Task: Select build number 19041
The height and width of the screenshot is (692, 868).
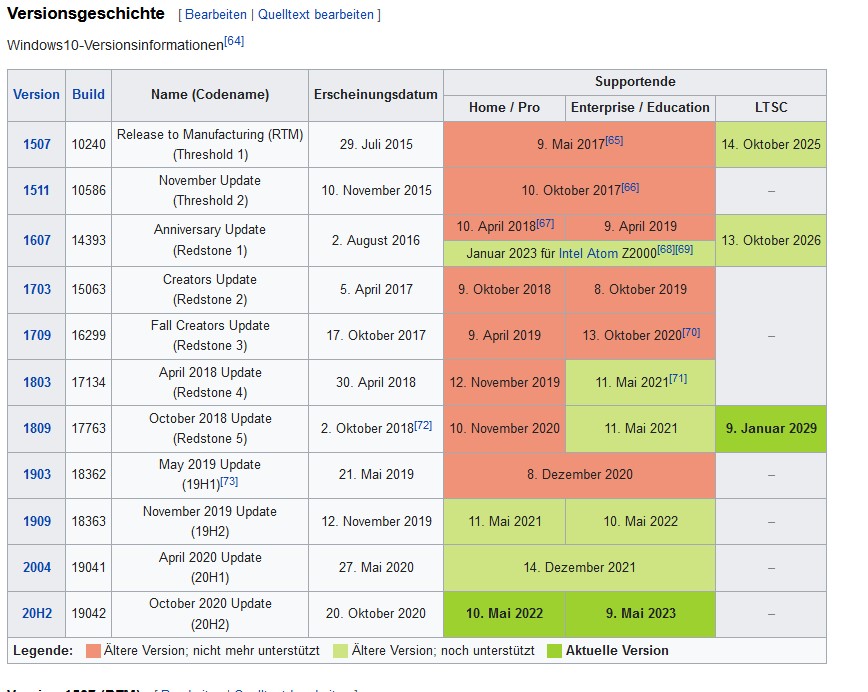Action: coord(89,567)
